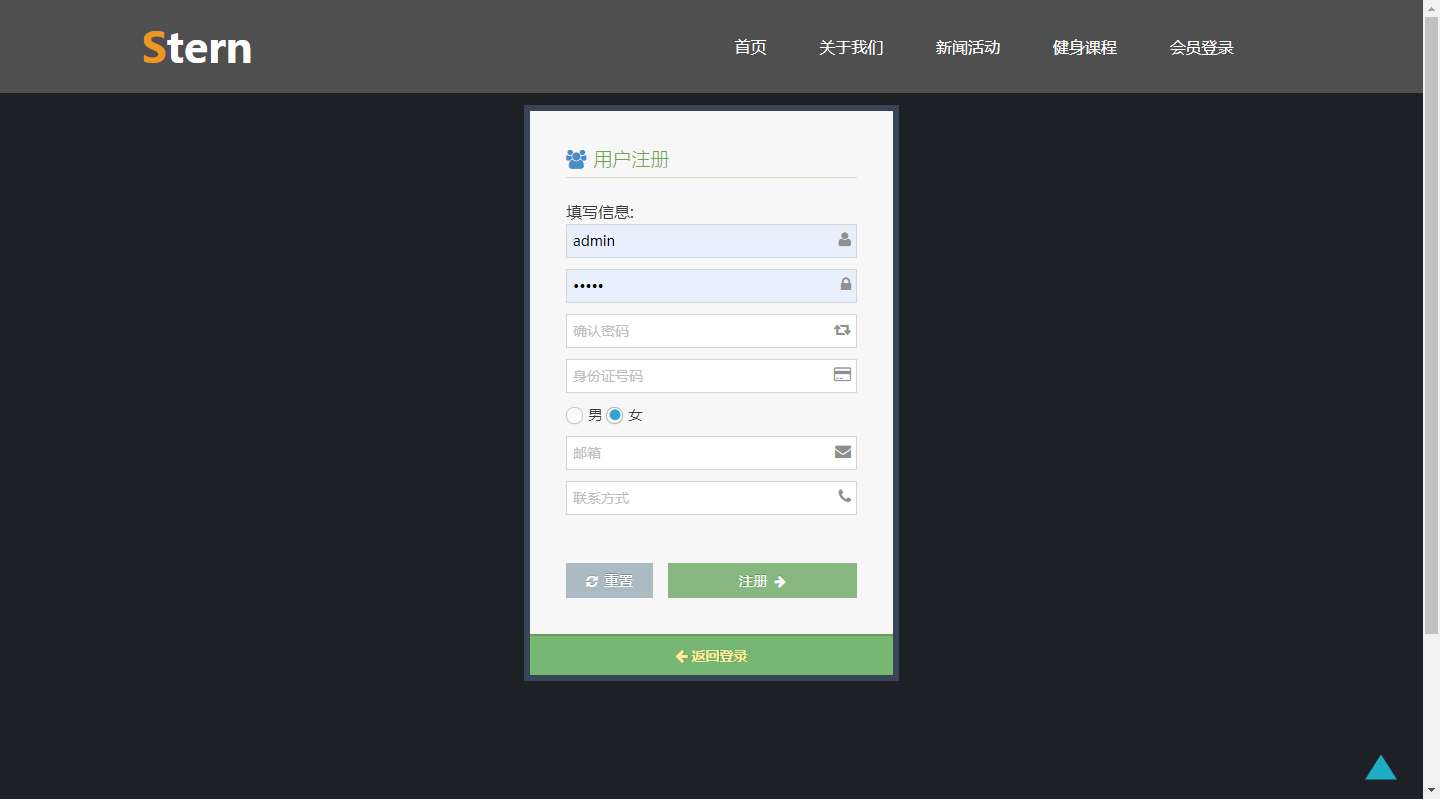Click the retweet icon in 确认密码 field
The width and height of the screenshot is (1440, 799).
click(842, 330)
